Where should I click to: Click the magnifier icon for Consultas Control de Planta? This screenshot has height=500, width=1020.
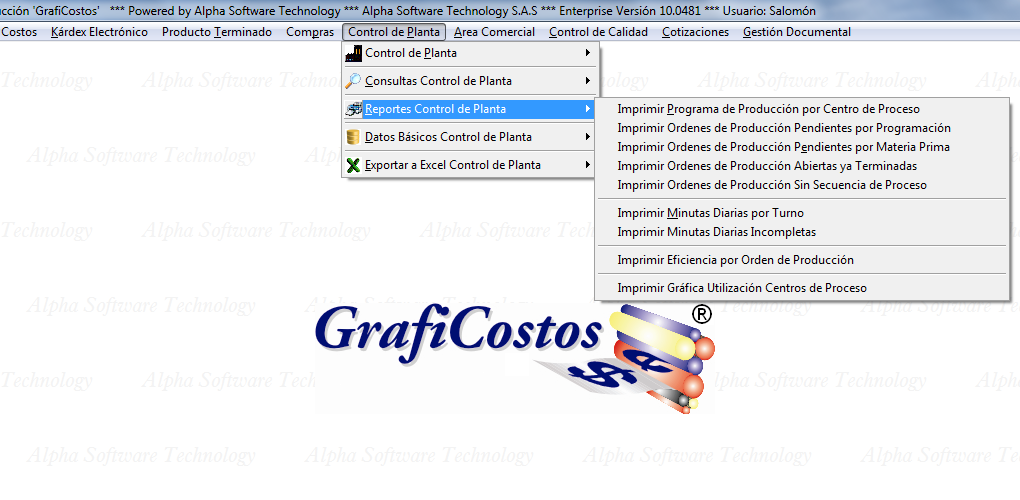click(x=353, y=81)
